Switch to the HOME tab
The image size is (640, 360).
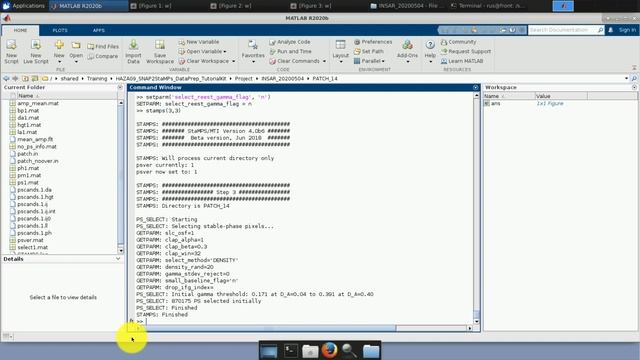[x=20, y=30]
